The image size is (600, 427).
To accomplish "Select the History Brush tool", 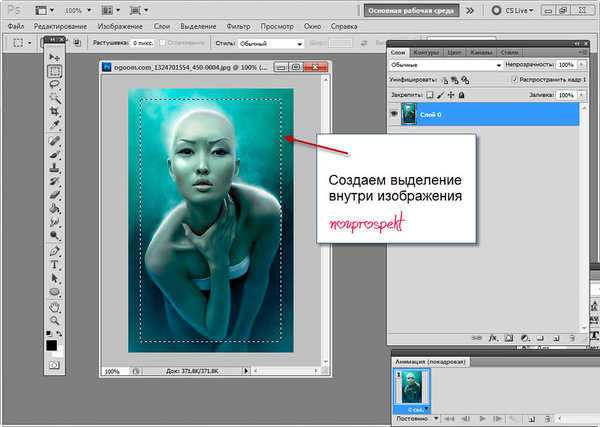I will [54, 181].
